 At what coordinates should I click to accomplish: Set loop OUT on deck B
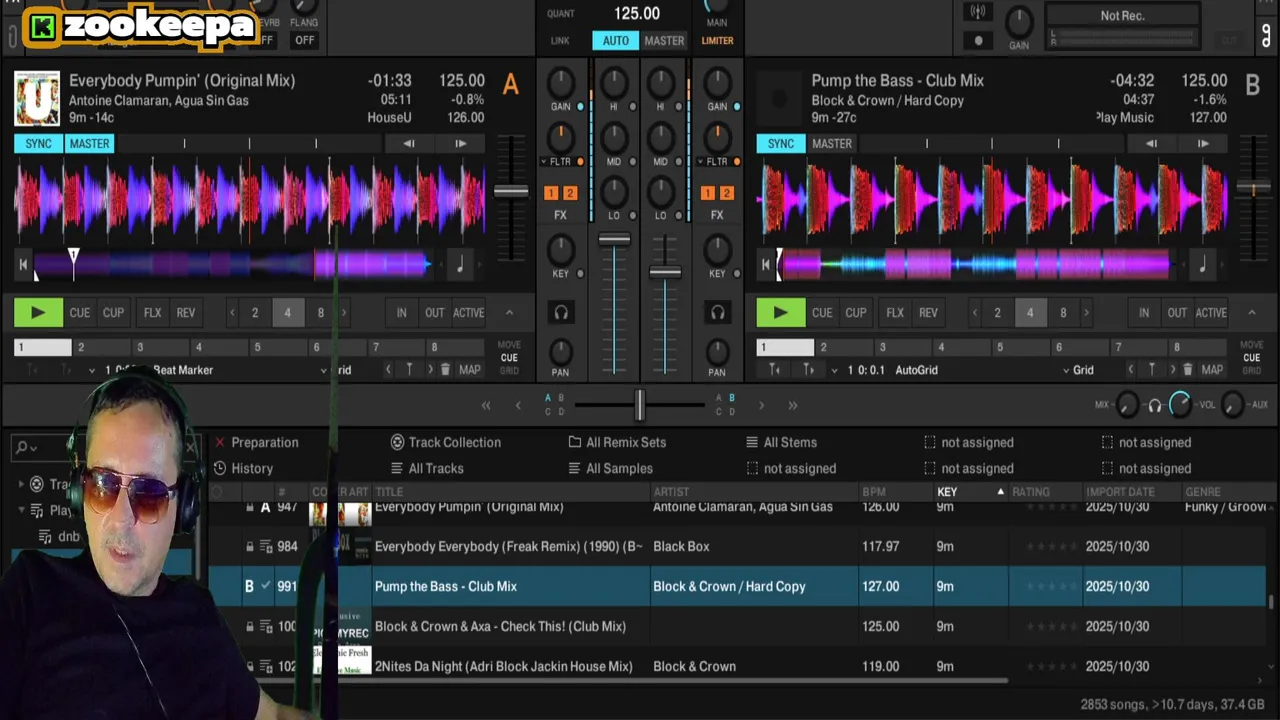tap(1177, 313)
